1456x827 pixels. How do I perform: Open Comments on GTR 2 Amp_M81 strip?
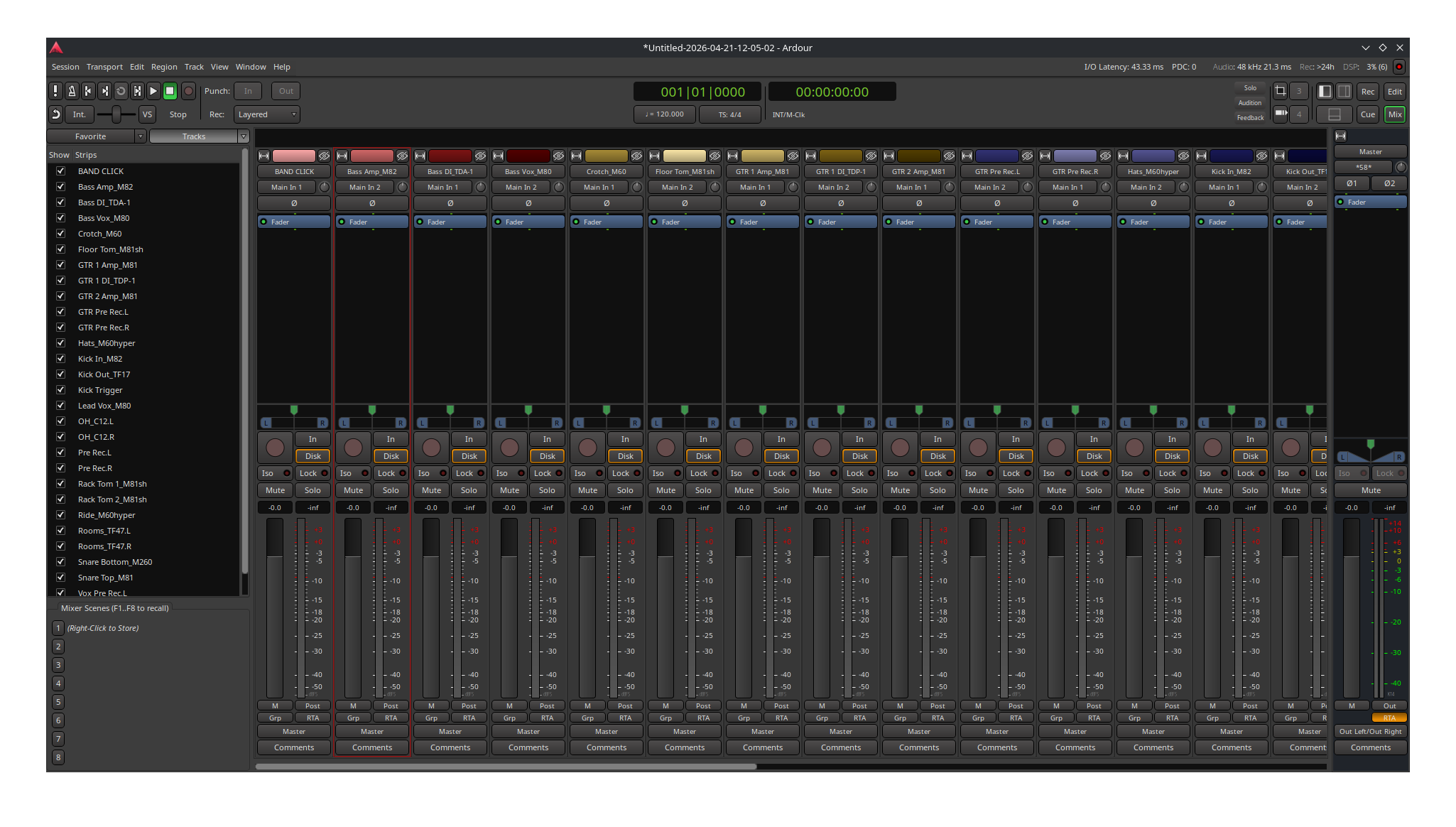click(919, 747)
